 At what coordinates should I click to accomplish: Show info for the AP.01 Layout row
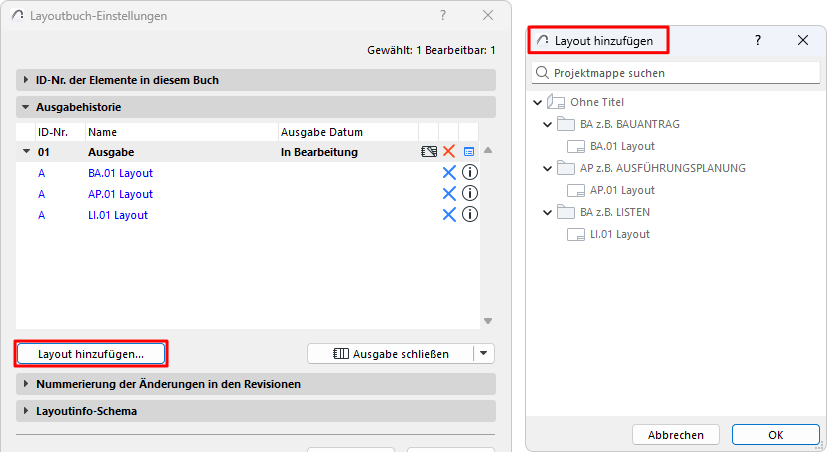469,194
